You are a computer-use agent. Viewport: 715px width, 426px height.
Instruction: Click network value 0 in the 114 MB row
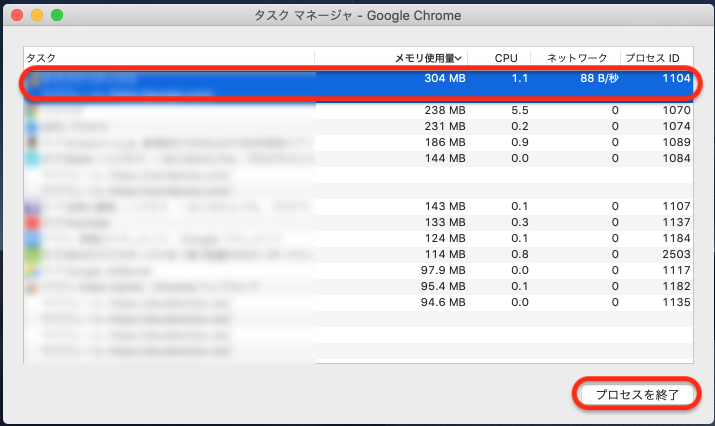click(615, 254)
